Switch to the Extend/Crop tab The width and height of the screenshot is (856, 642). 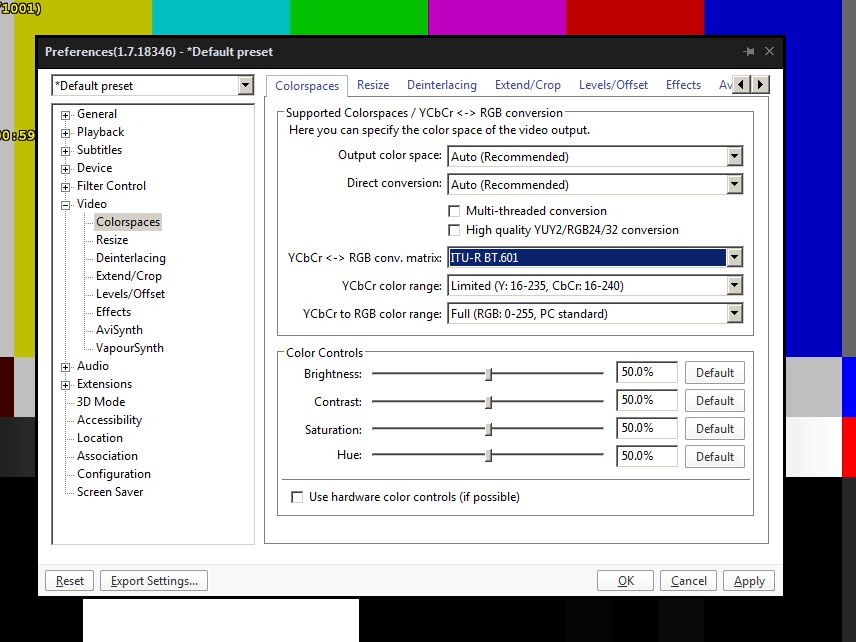tap(527, 85)
